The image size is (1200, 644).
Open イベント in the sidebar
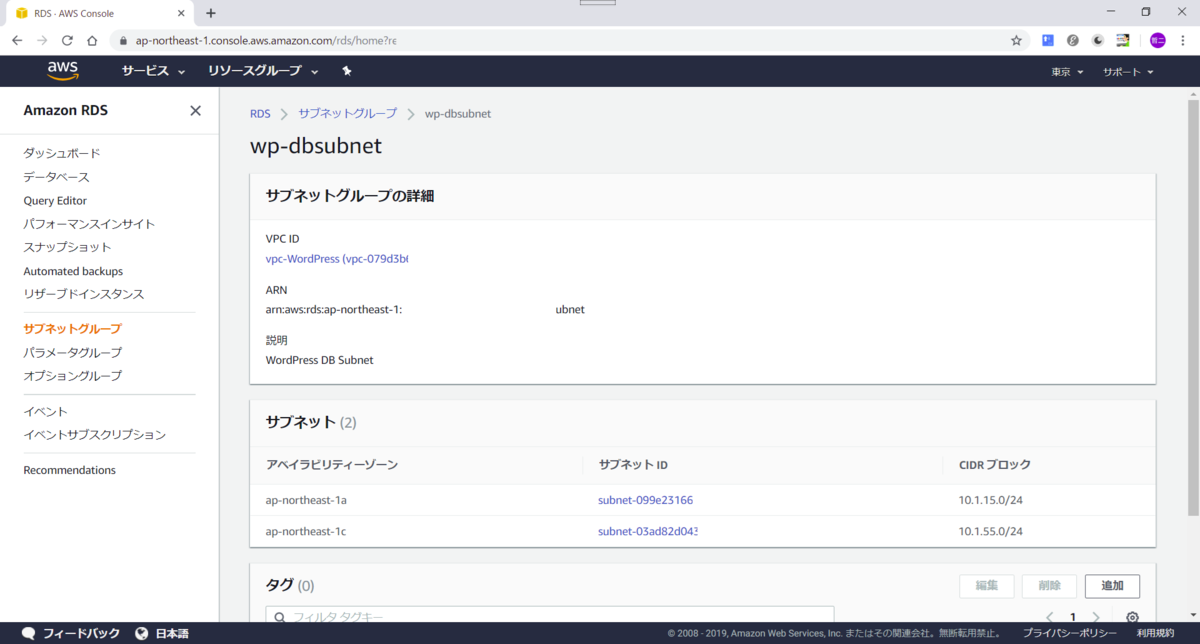click(x=45, y=411)
